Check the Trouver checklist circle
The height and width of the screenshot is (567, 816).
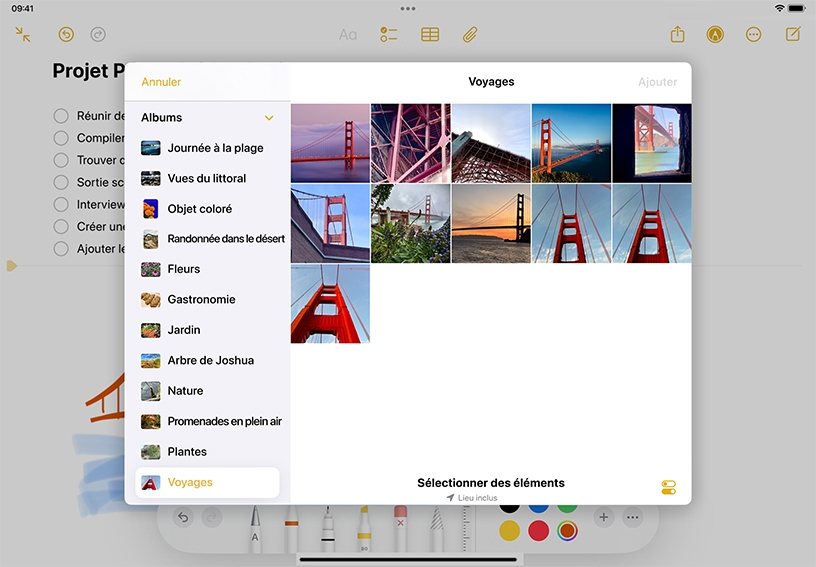click(x=61, y=160)
